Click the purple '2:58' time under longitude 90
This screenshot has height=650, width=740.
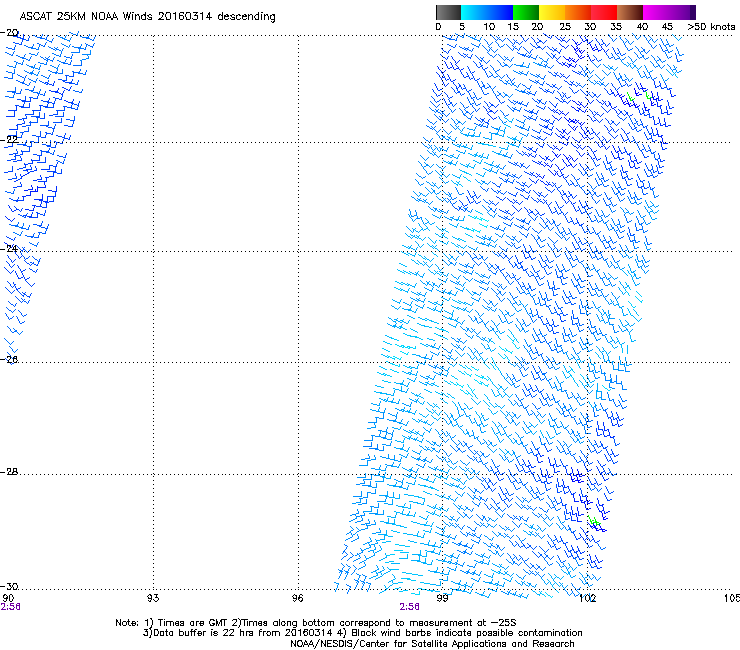pos(10,607)
